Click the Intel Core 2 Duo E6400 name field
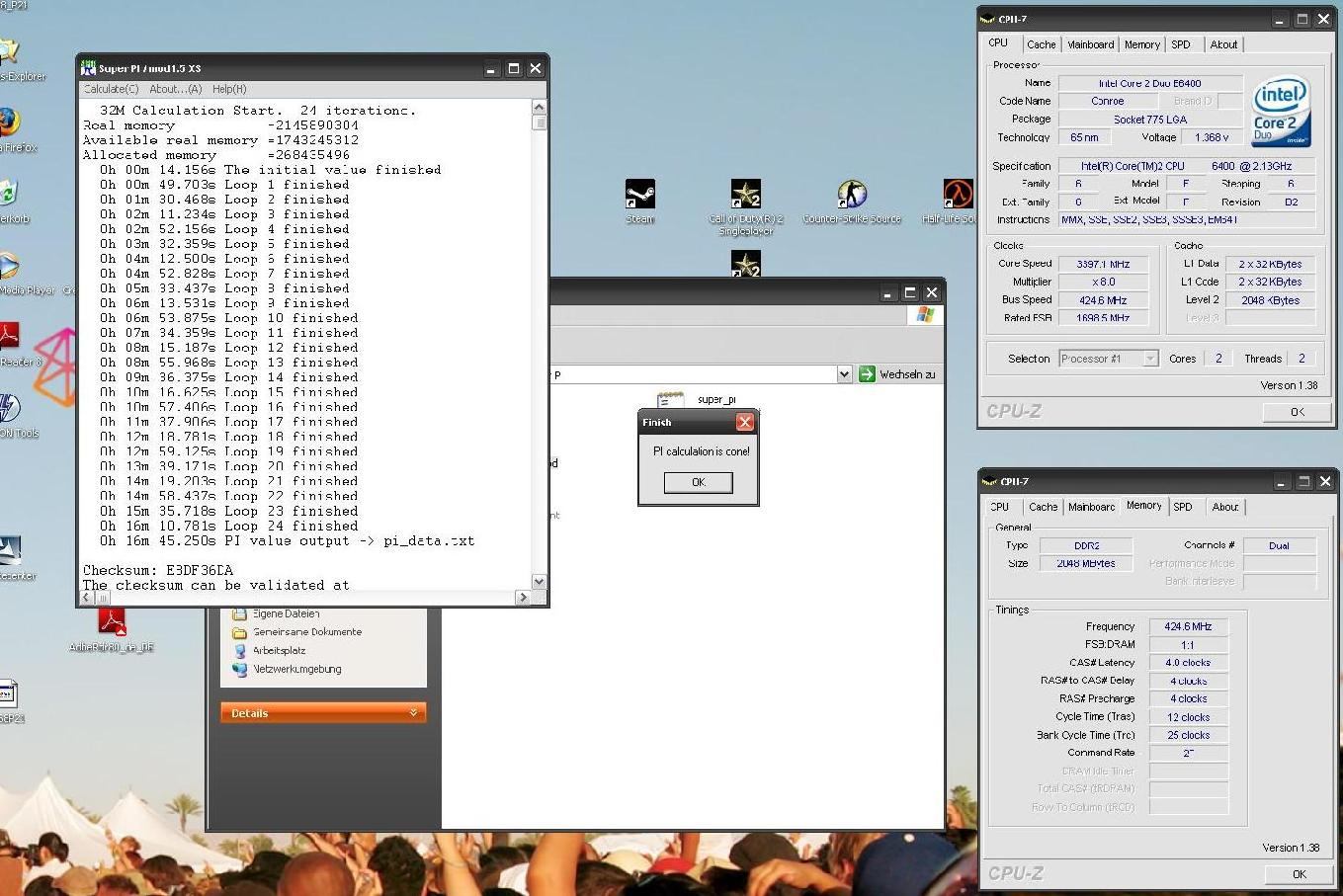The image size is (1343, 896). (x=1150, y=83)
